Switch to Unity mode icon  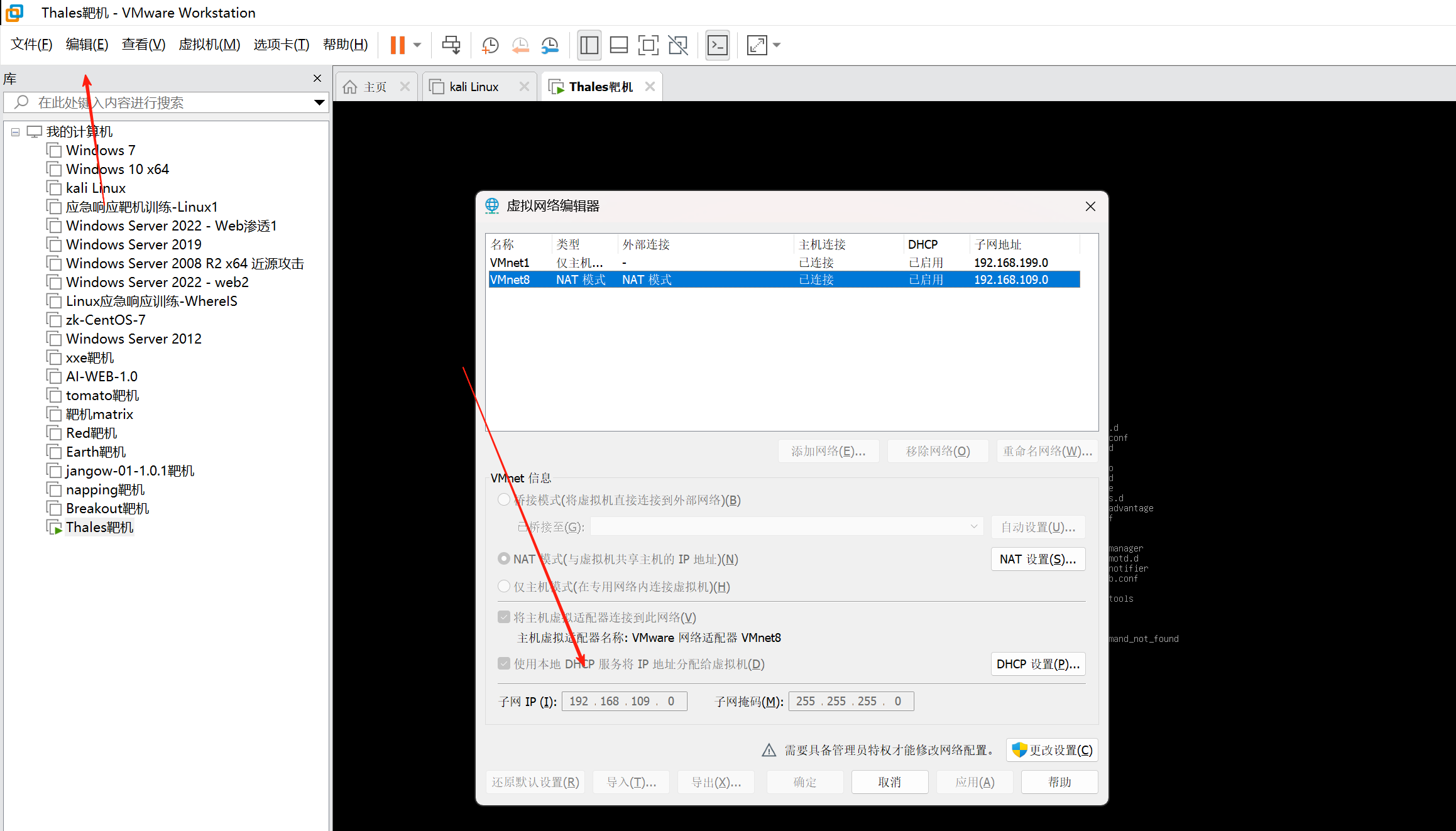[678, 45]
